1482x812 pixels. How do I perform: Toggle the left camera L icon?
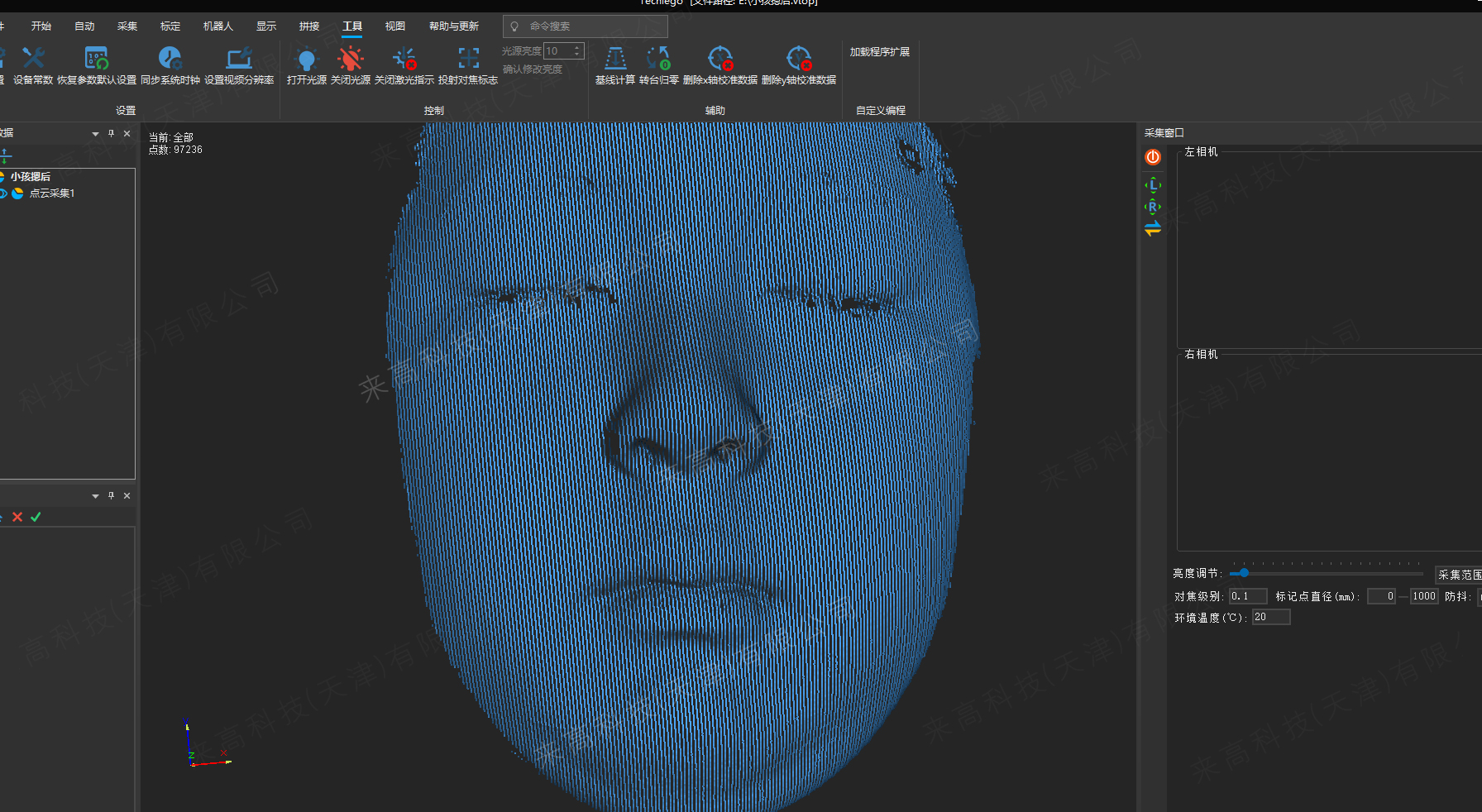click(1153, 185)
